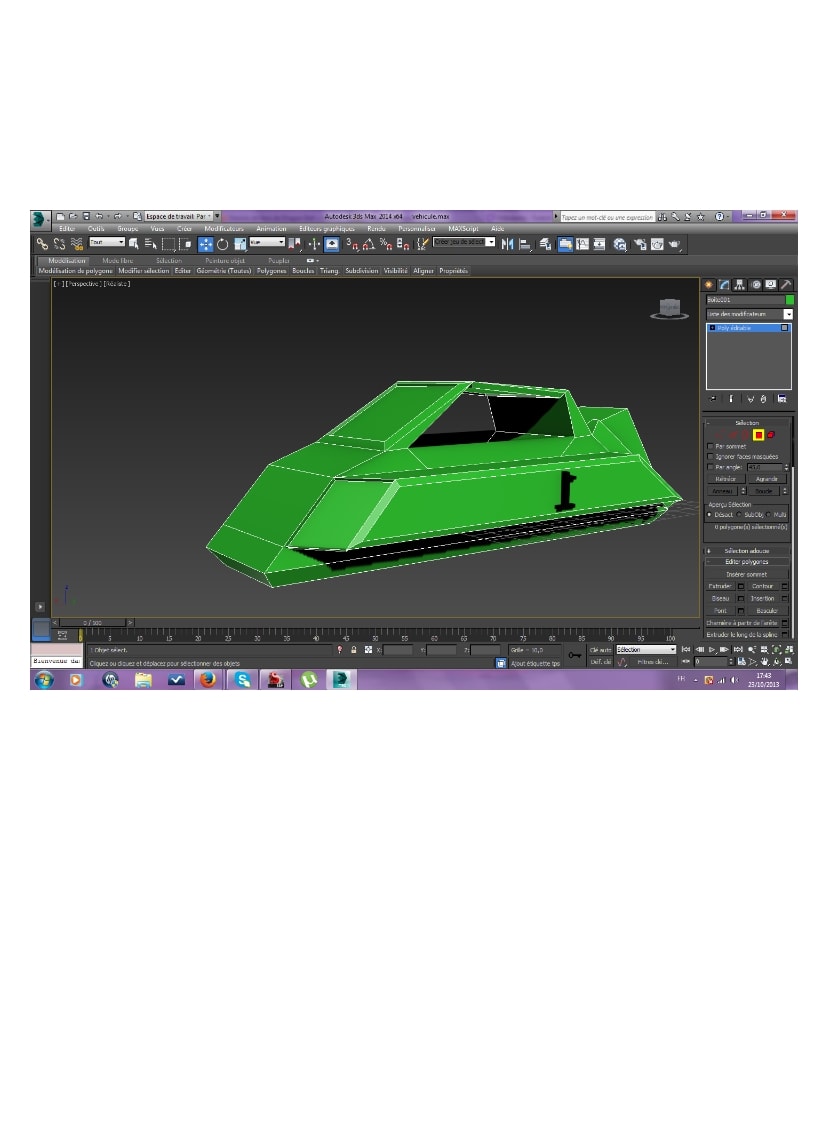Viewport: 827px width, 1142px height.
Task: Open the MAXScript menu
Action: (x=463, y=229)
